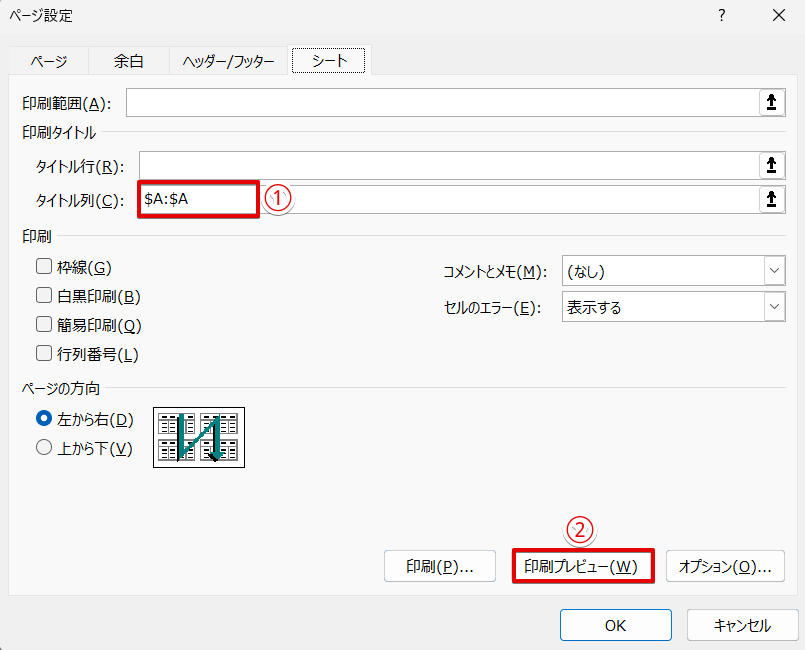Enable the 枠線 checkbox
805x650 pixels.
(42, 267)
